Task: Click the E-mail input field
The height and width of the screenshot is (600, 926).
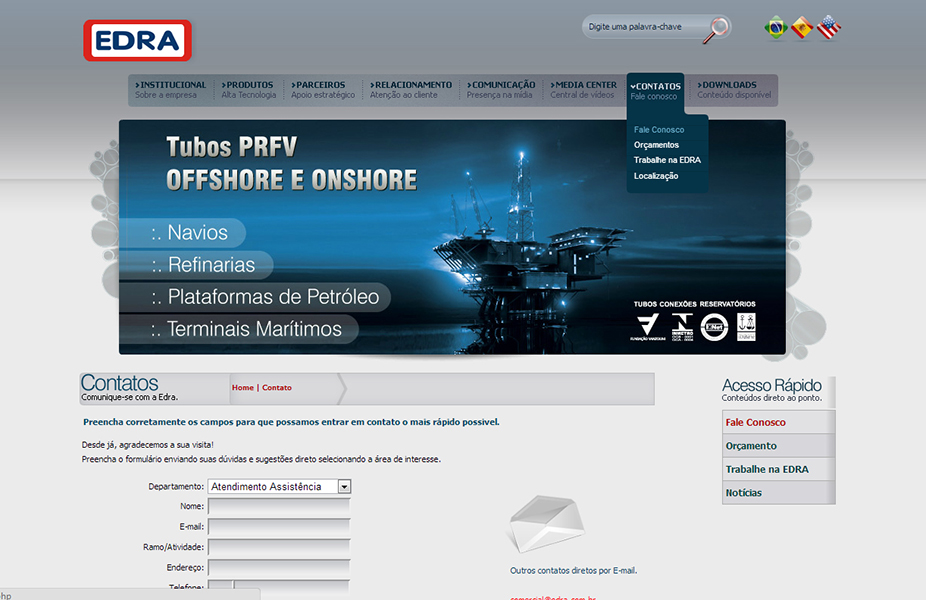Action: pos(279,527)
